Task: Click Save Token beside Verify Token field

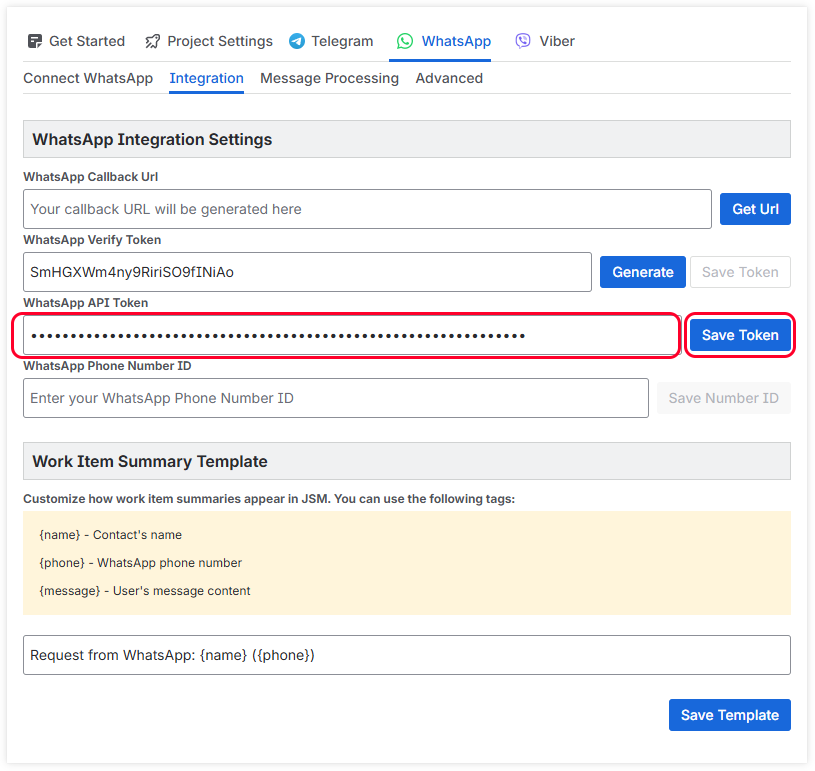Action: (740, 272)
